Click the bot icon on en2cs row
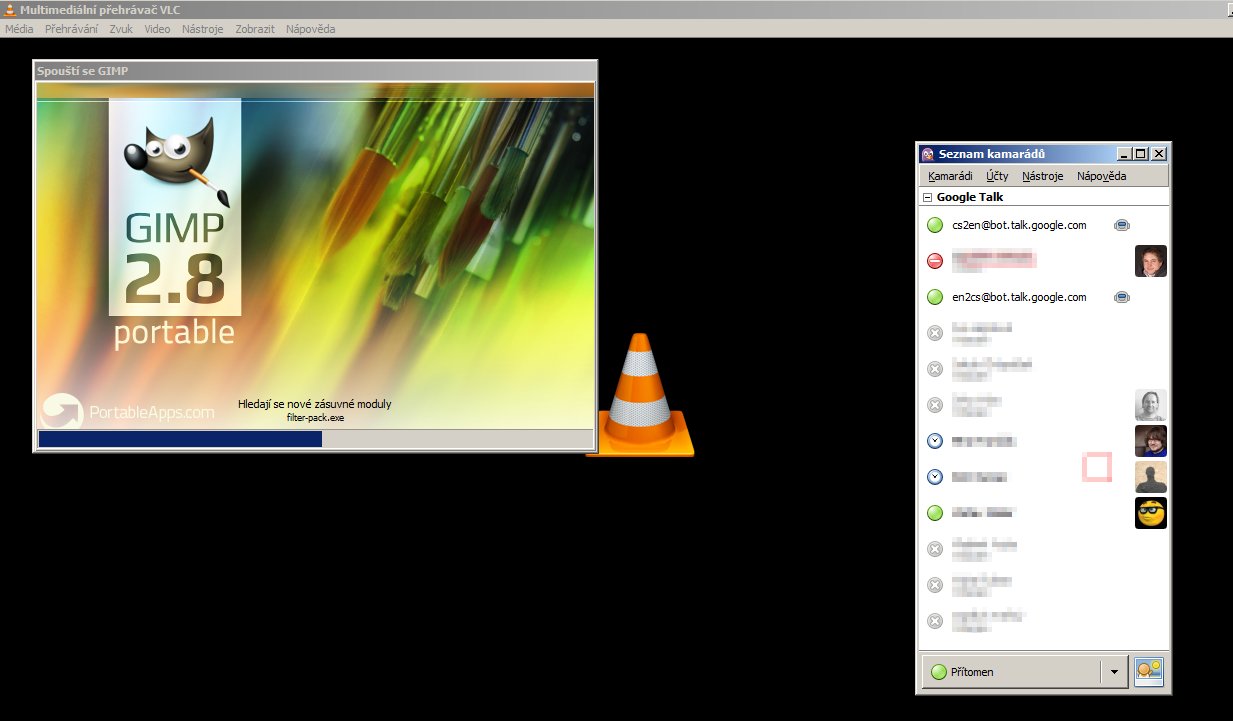The image size is (1233, 721). (x=1122, y=297)
